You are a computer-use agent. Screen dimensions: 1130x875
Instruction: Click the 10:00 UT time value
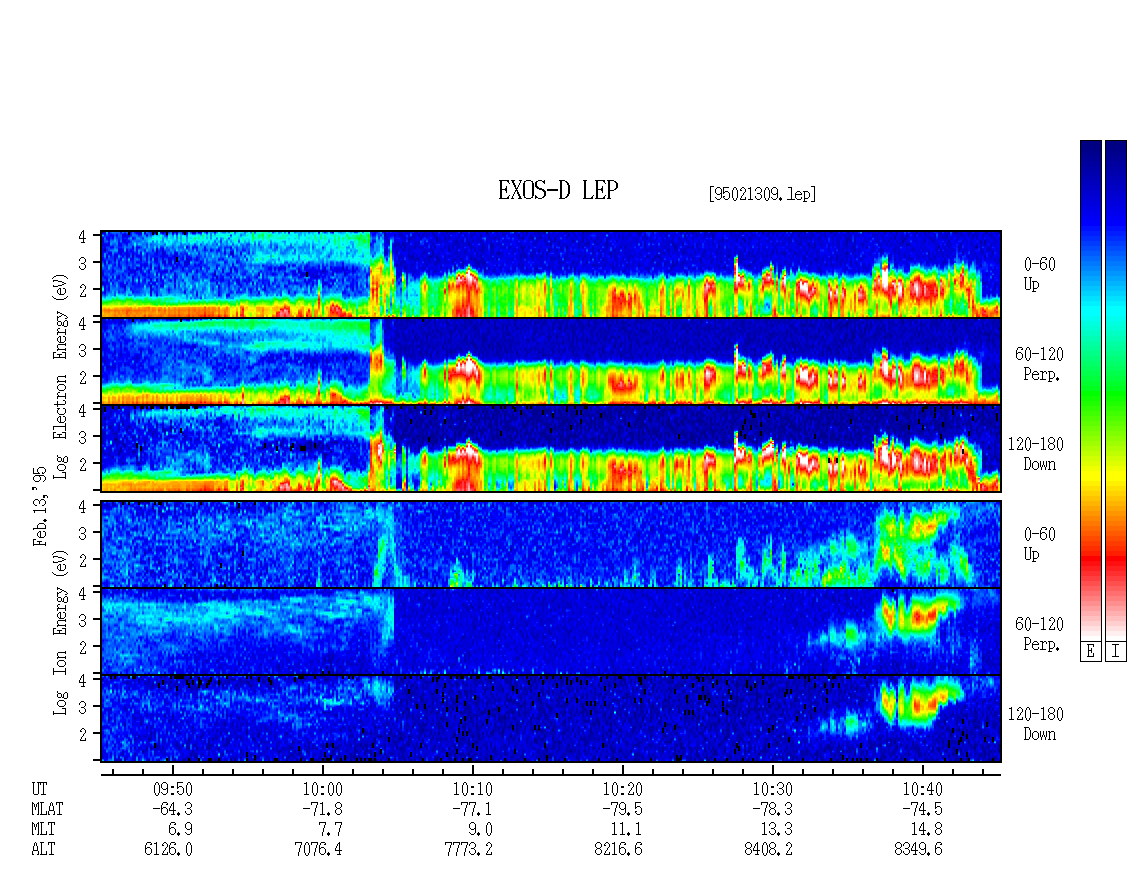click(x=322, y=789)
